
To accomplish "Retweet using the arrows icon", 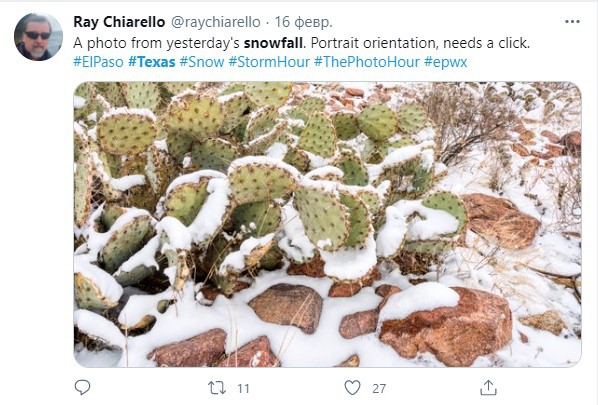I will tap(217, 388).
